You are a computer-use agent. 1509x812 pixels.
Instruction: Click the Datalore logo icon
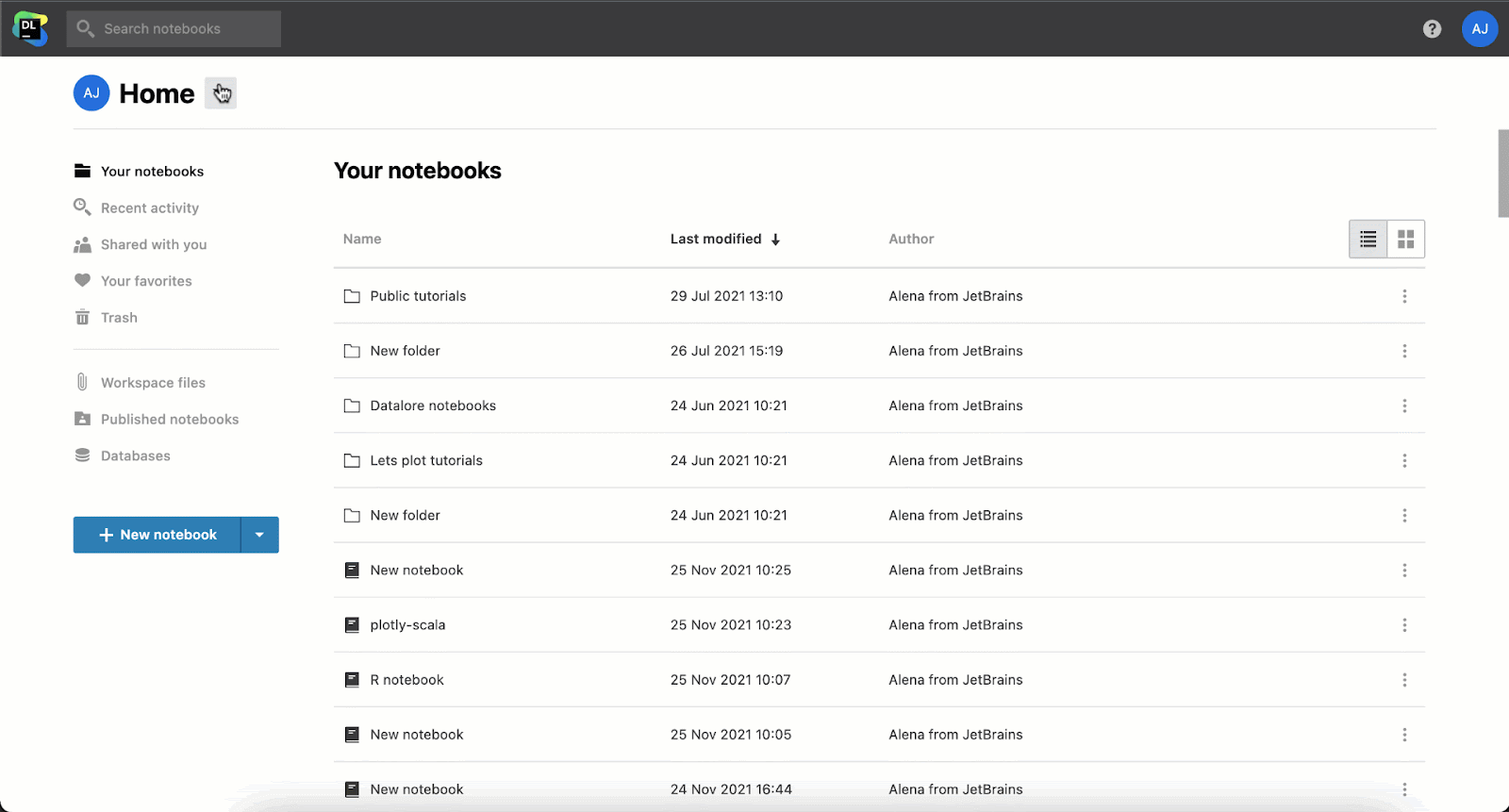[x=30, y=28]
